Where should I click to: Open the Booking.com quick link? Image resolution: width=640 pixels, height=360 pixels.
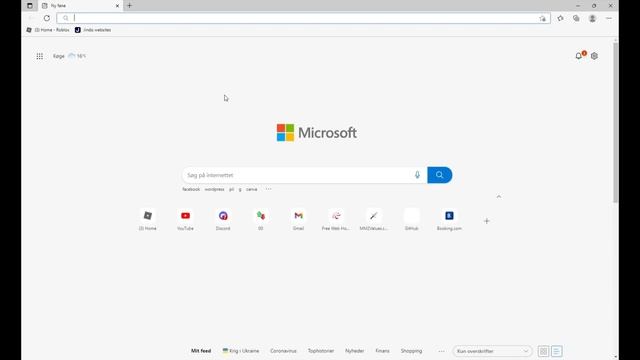coord(449,220)
